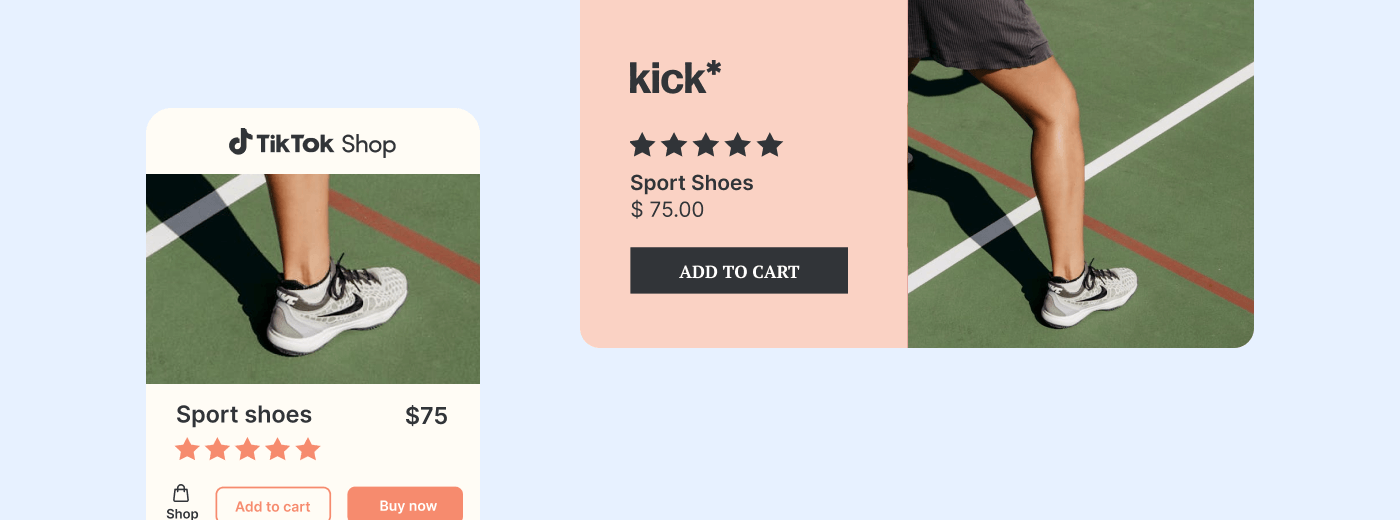
Task: Open "Sport Shoes" title in kick card
Action: pos(692,183)
